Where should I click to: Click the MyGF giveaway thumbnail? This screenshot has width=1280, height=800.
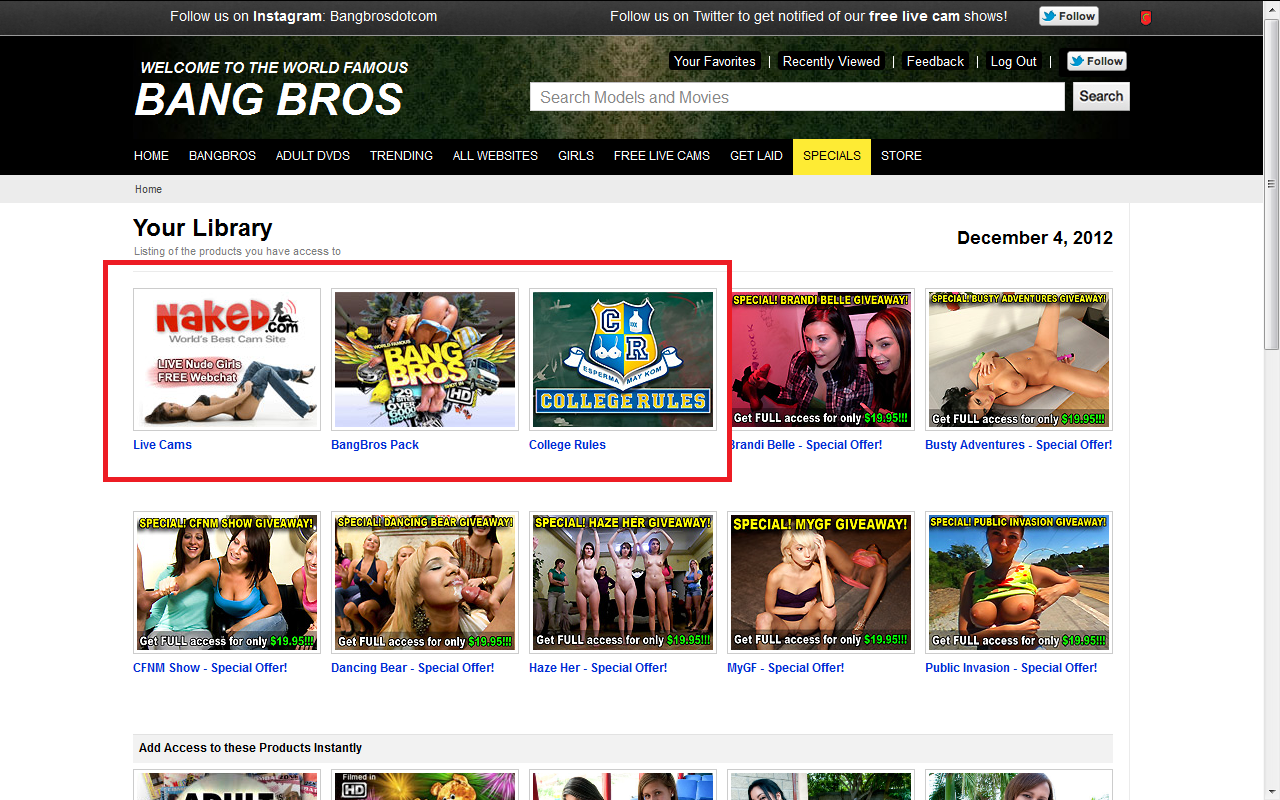click(x=821, y=583)
